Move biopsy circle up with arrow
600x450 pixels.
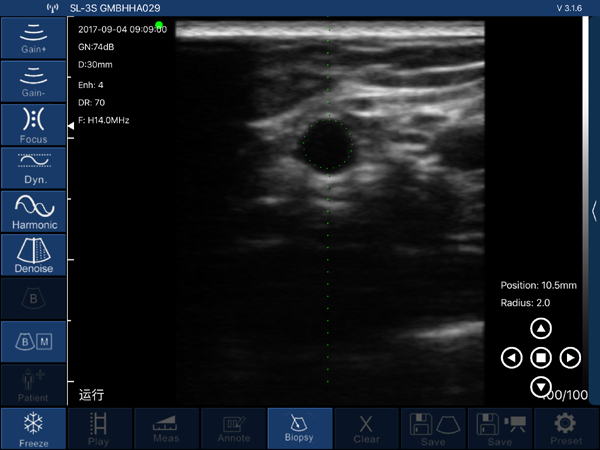[540, 329]
